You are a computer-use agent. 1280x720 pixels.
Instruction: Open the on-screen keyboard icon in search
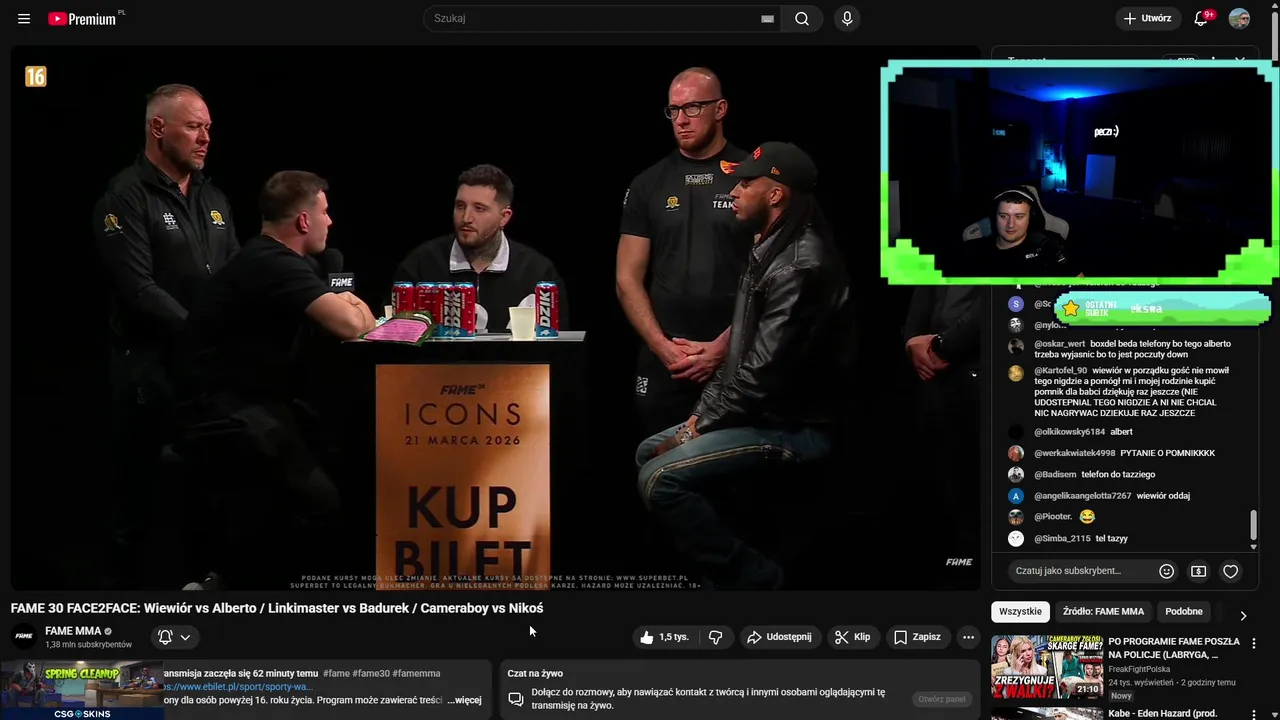(x=767, y=19)
